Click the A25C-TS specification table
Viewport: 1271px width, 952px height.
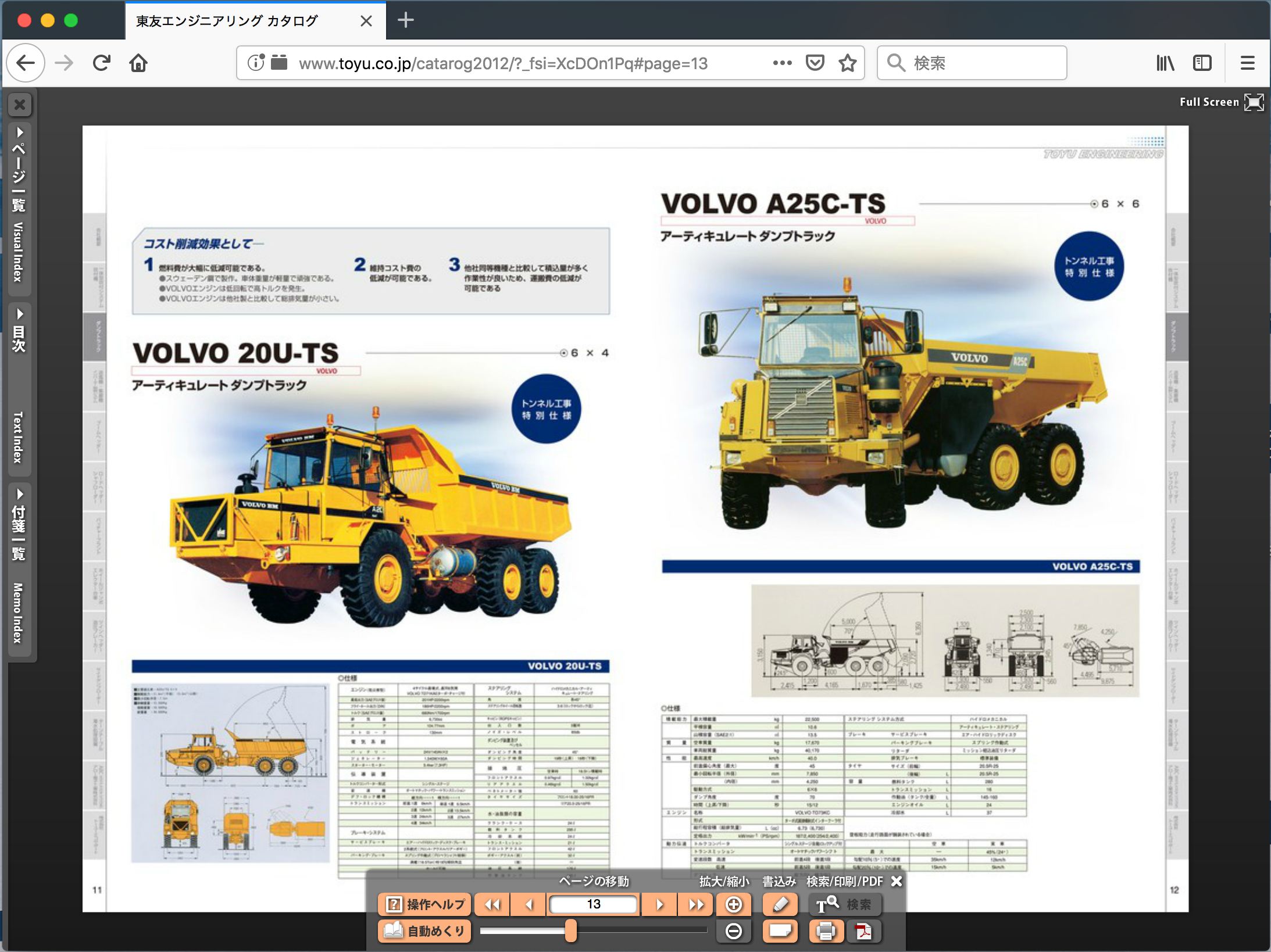(844, 793)
